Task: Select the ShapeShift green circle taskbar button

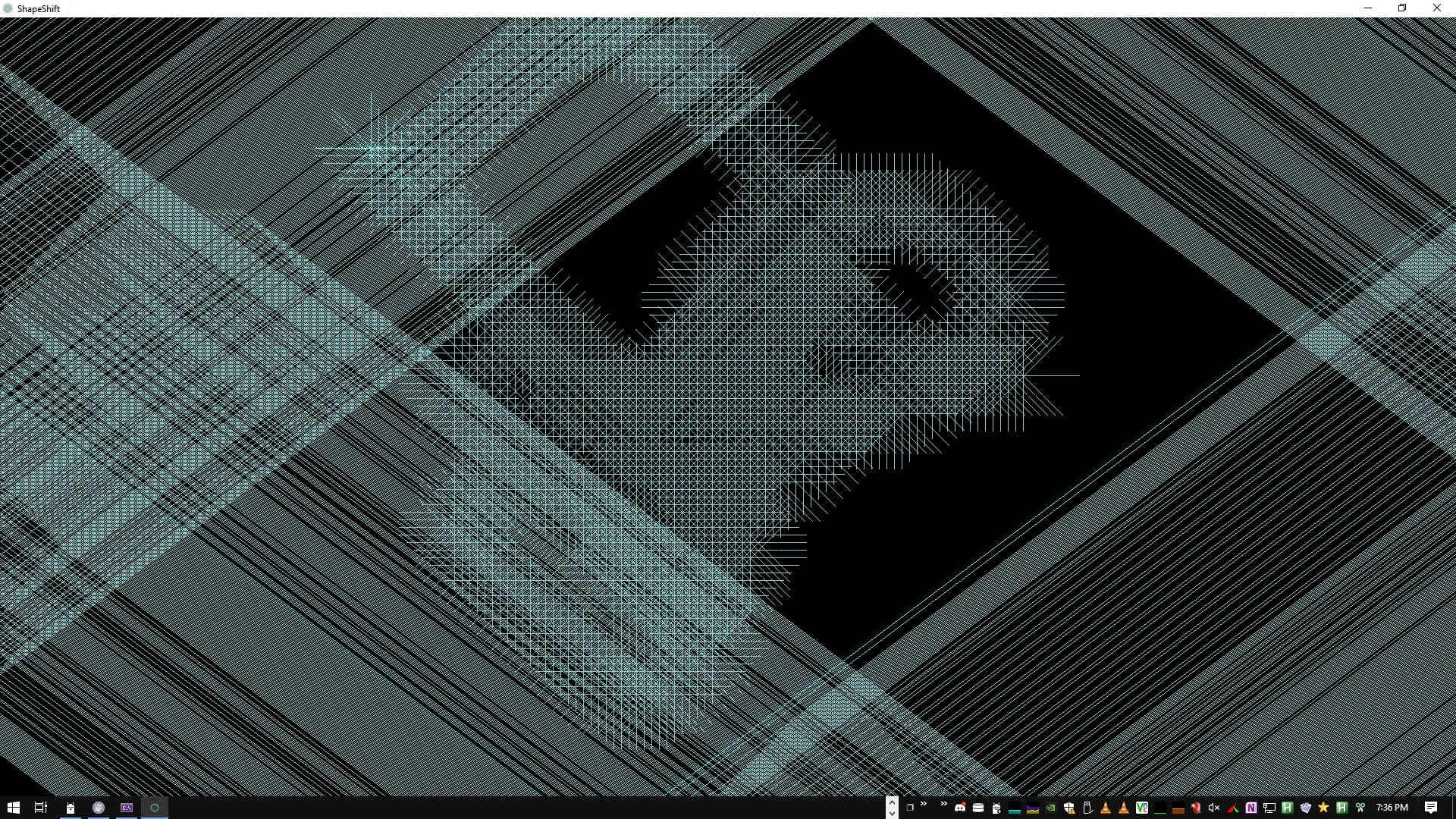Action: [x=155, y=808]
